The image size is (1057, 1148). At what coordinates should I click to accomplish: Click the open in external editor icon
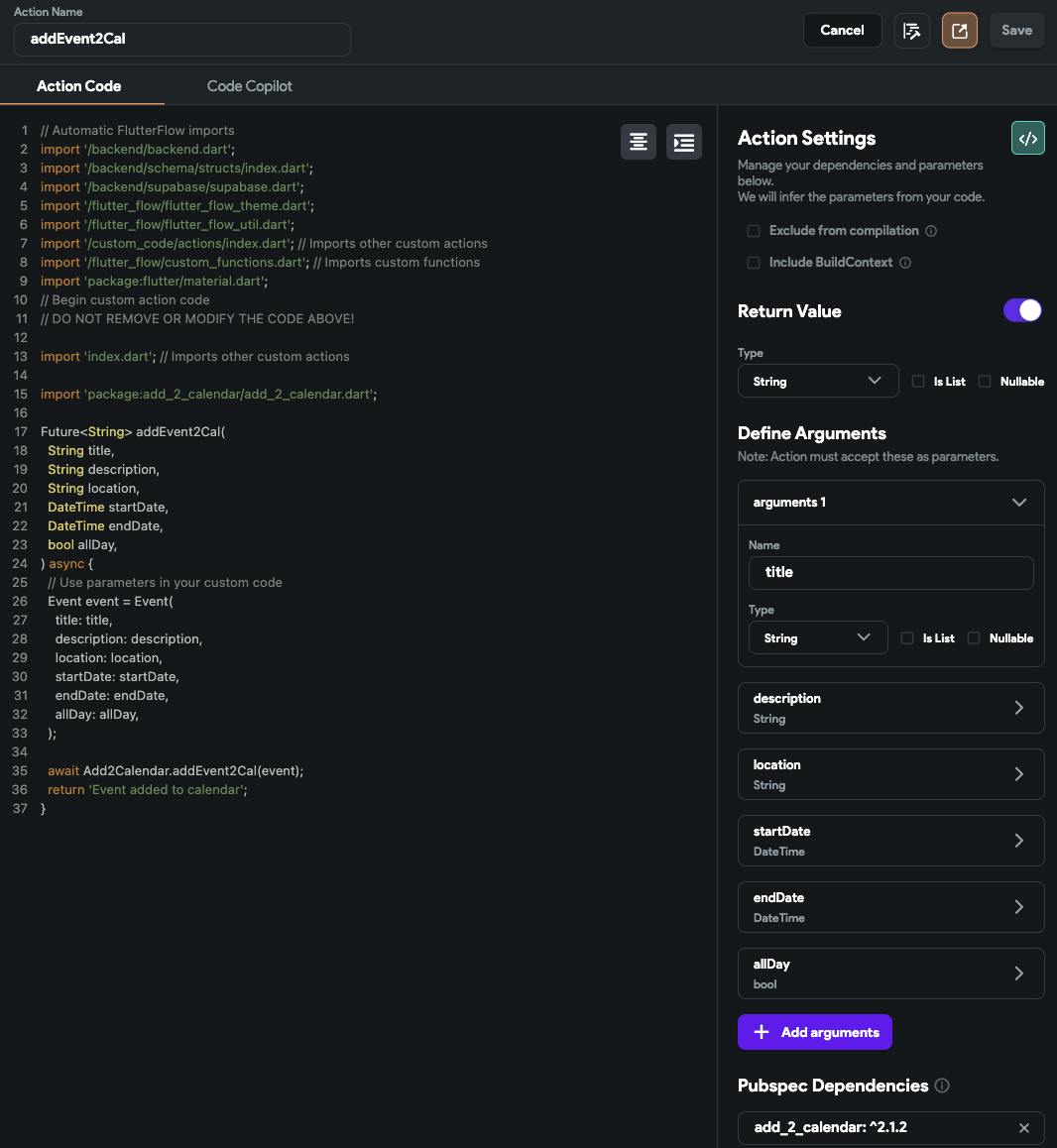tap(960, 31)
